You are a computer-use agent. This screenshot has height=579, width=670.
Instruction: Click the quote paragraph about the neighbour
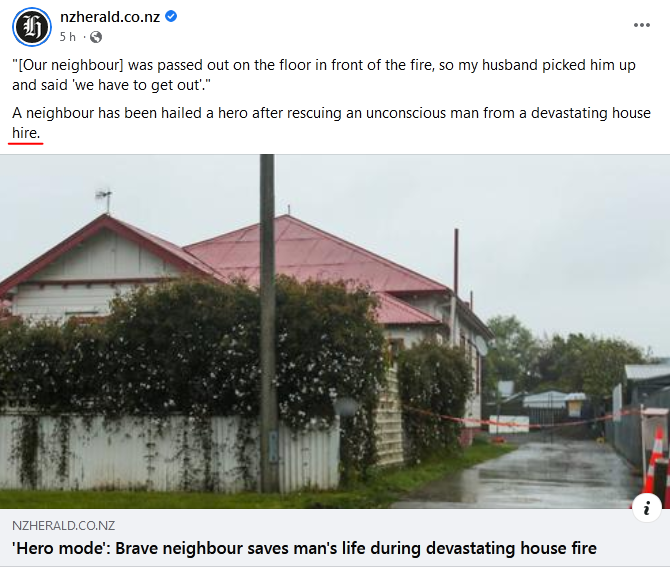point(324,75)
